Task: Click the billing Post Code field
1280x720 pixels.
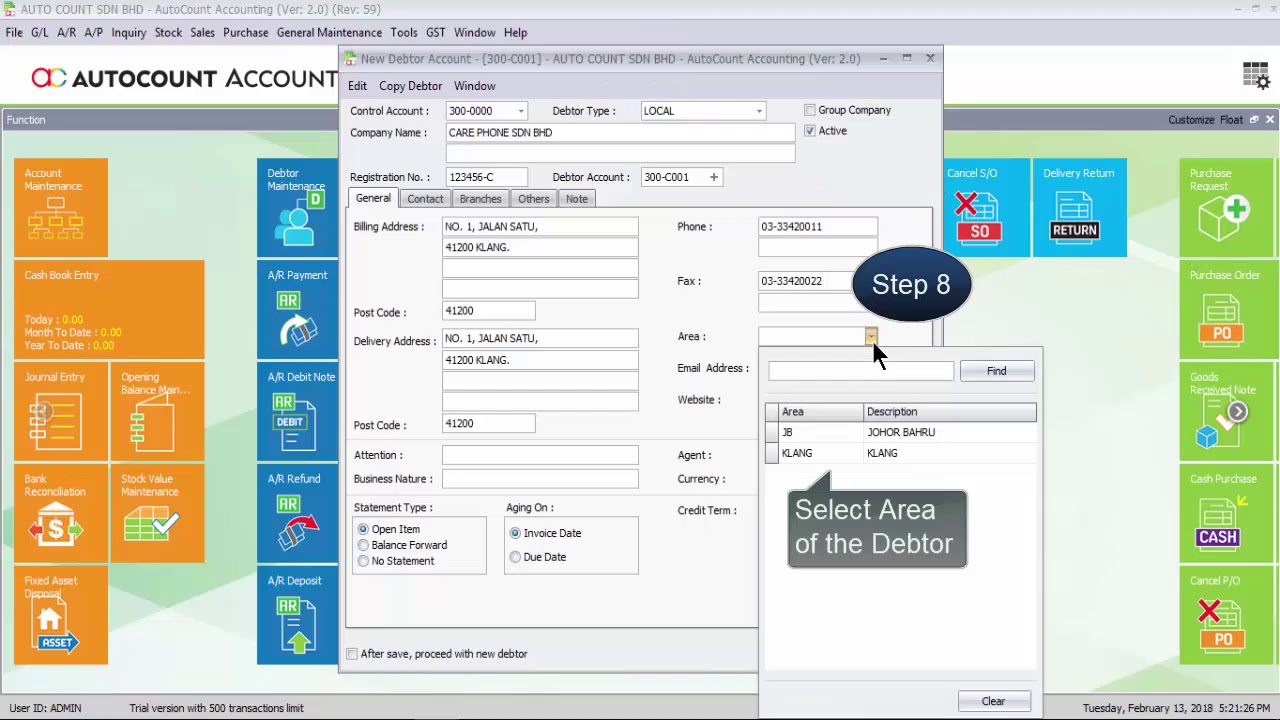Action: pyautogui.click(x=488, y=311)
